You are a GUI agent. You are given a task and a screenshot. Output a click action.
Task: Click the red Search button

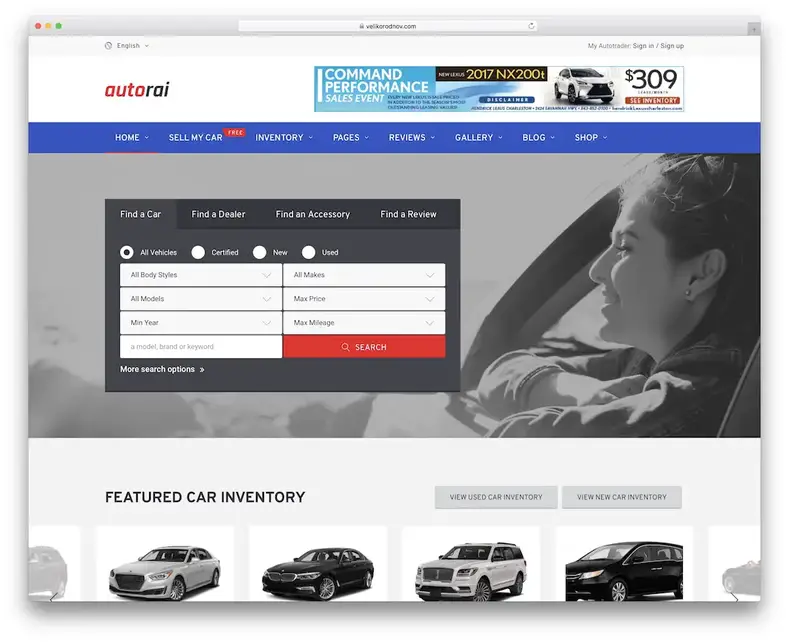(x=364, y=347)
